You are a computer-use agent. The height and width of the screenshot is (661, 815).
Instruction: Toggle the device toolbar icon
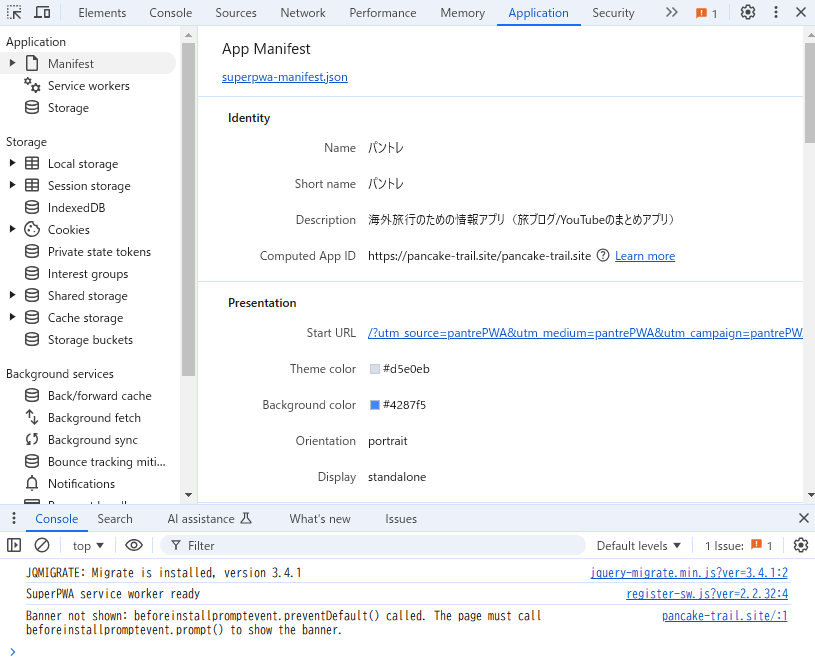click(x=42, y=12)
